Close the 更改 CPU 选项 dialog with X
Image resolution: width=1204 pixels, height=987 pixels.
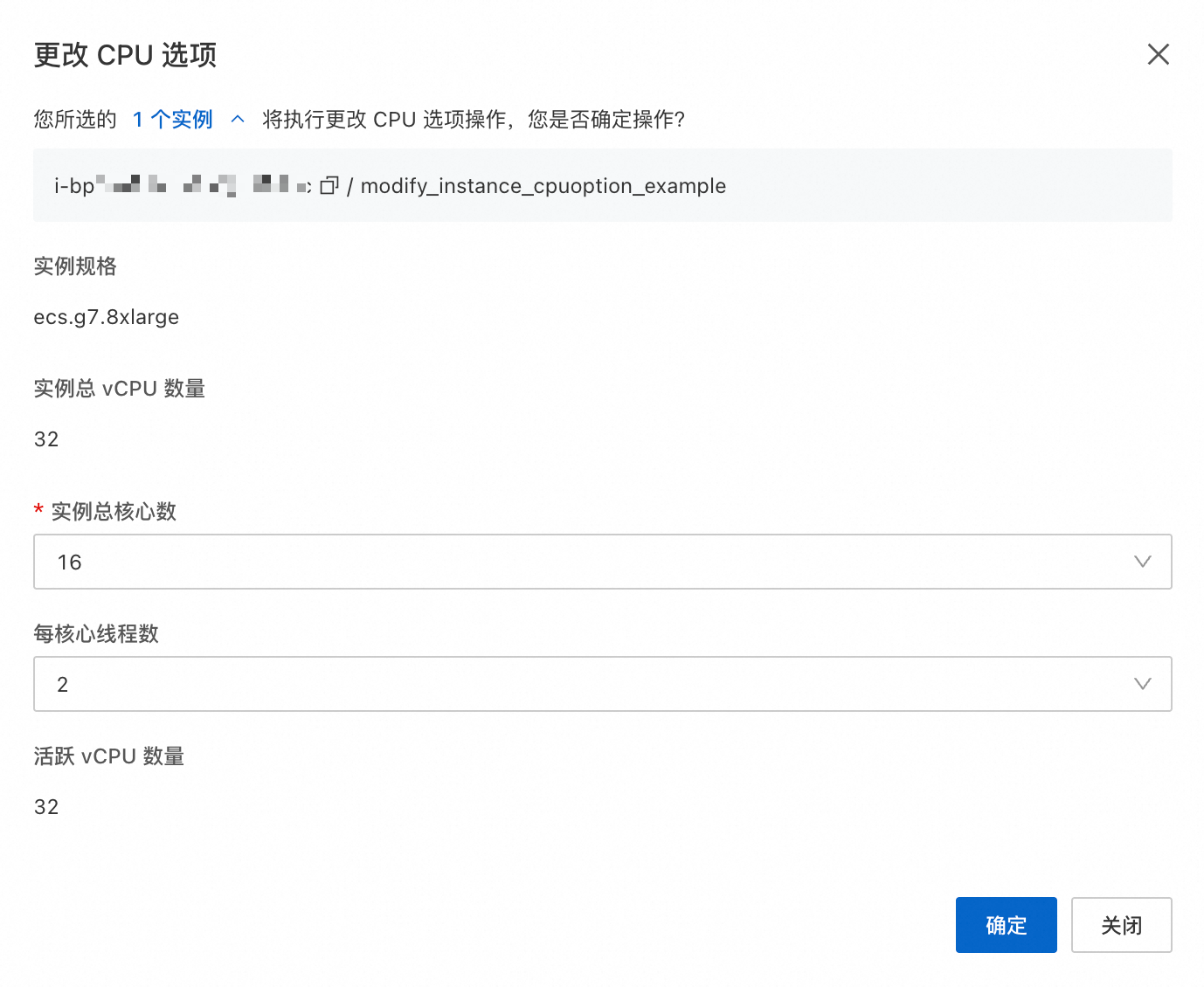click(1158, 54)
